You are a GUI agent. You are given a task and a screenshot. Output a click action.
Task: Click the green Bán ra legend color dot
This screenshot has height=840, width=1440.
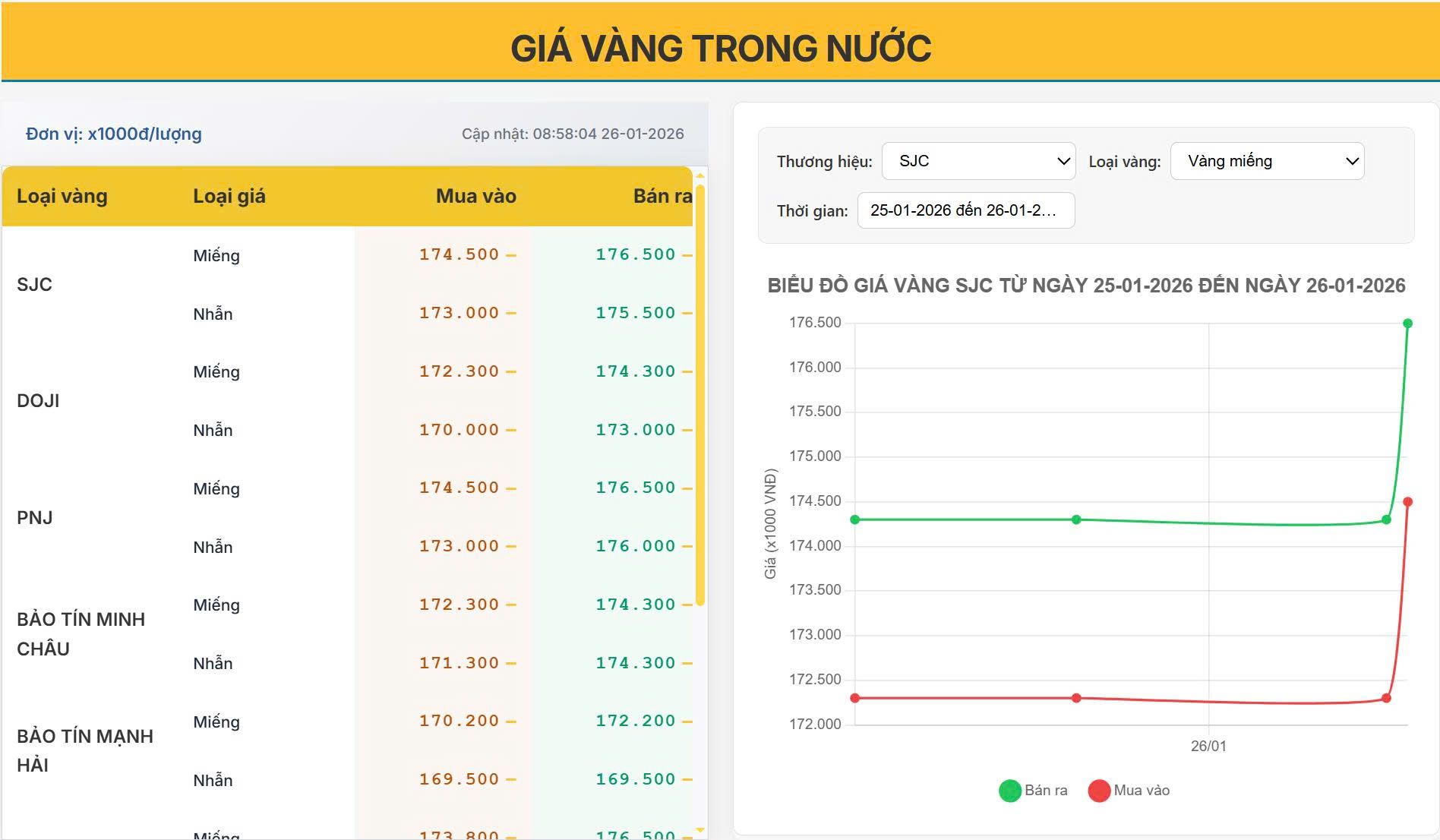1009,790
